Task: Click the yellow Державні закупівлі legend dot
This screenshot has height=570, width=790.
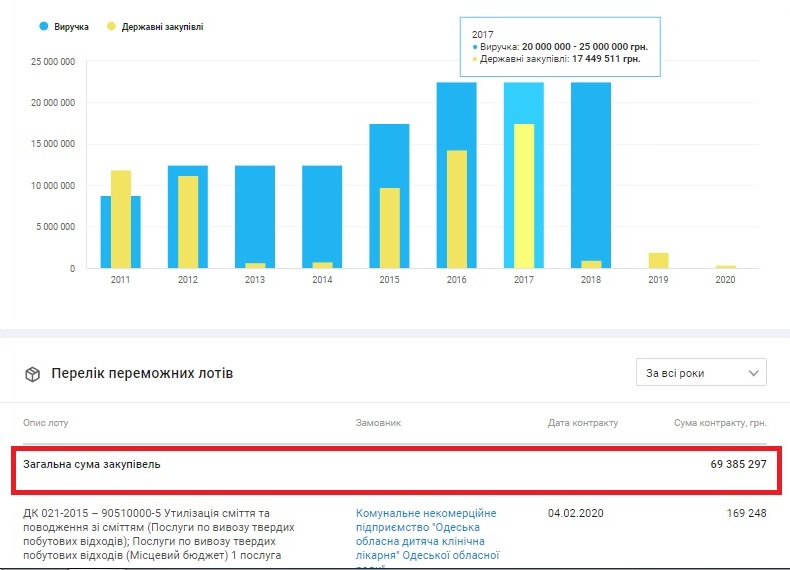Action: coord(110,26)
